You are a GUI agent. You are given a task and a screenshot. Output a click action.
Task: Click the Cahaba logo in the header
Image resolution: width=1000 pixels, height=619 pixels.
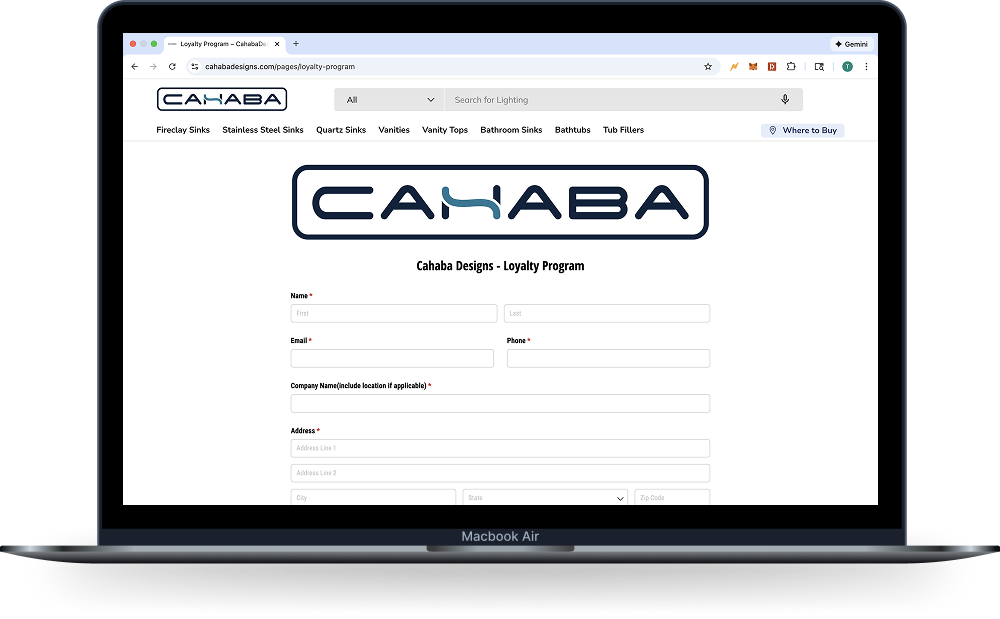[221, 99]
